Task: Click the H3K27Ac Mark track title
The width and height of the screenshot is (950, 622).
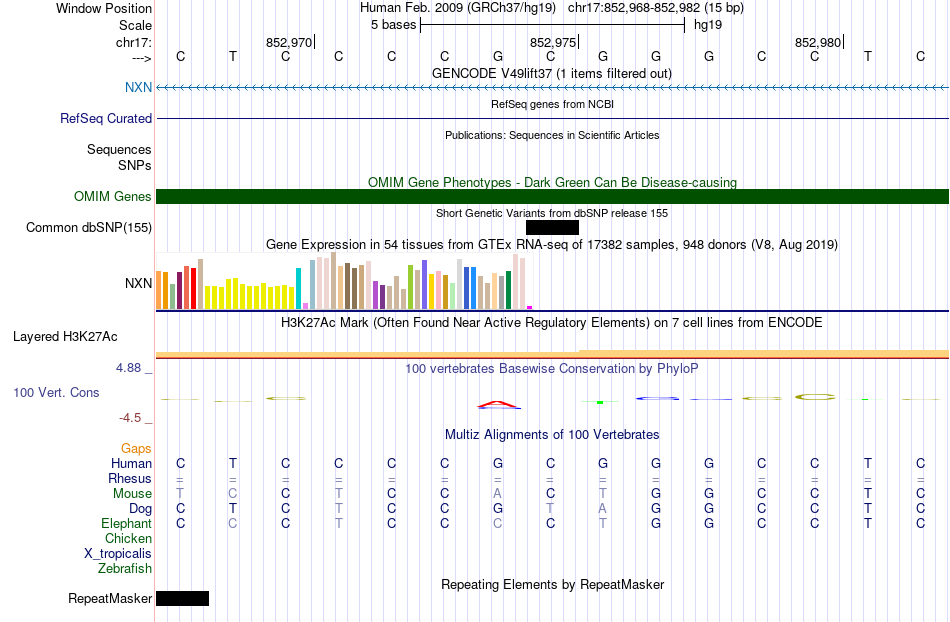Action: [552, 322]
